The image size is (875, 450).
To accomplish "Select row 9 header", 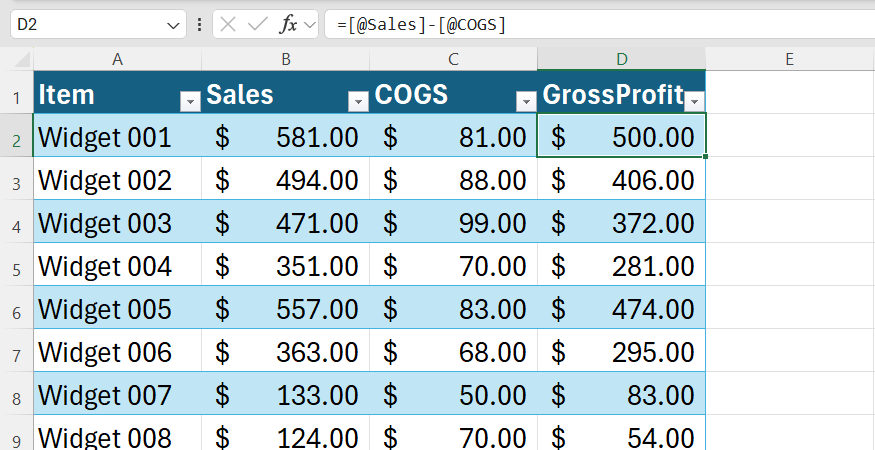I will pyautogui.click(x=16, y=433).
